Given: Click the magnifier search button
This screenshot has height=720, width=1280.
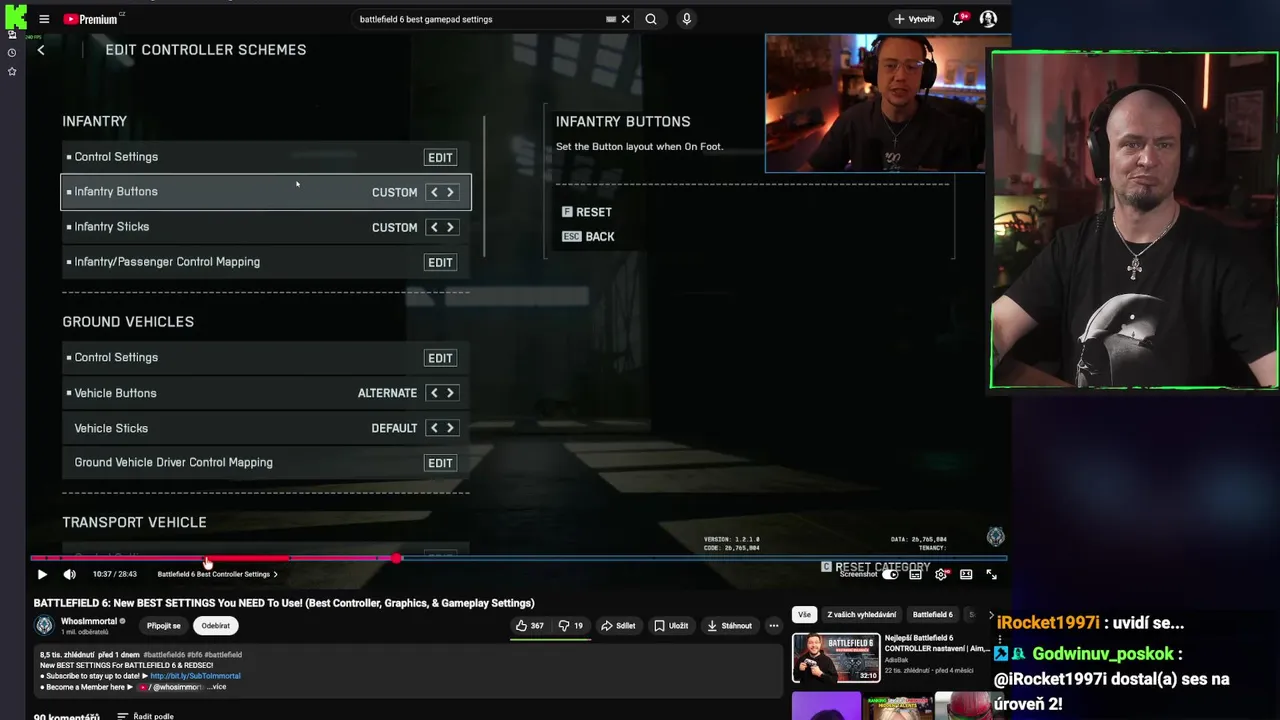Looking at the screenshot, I should (651, 19).
